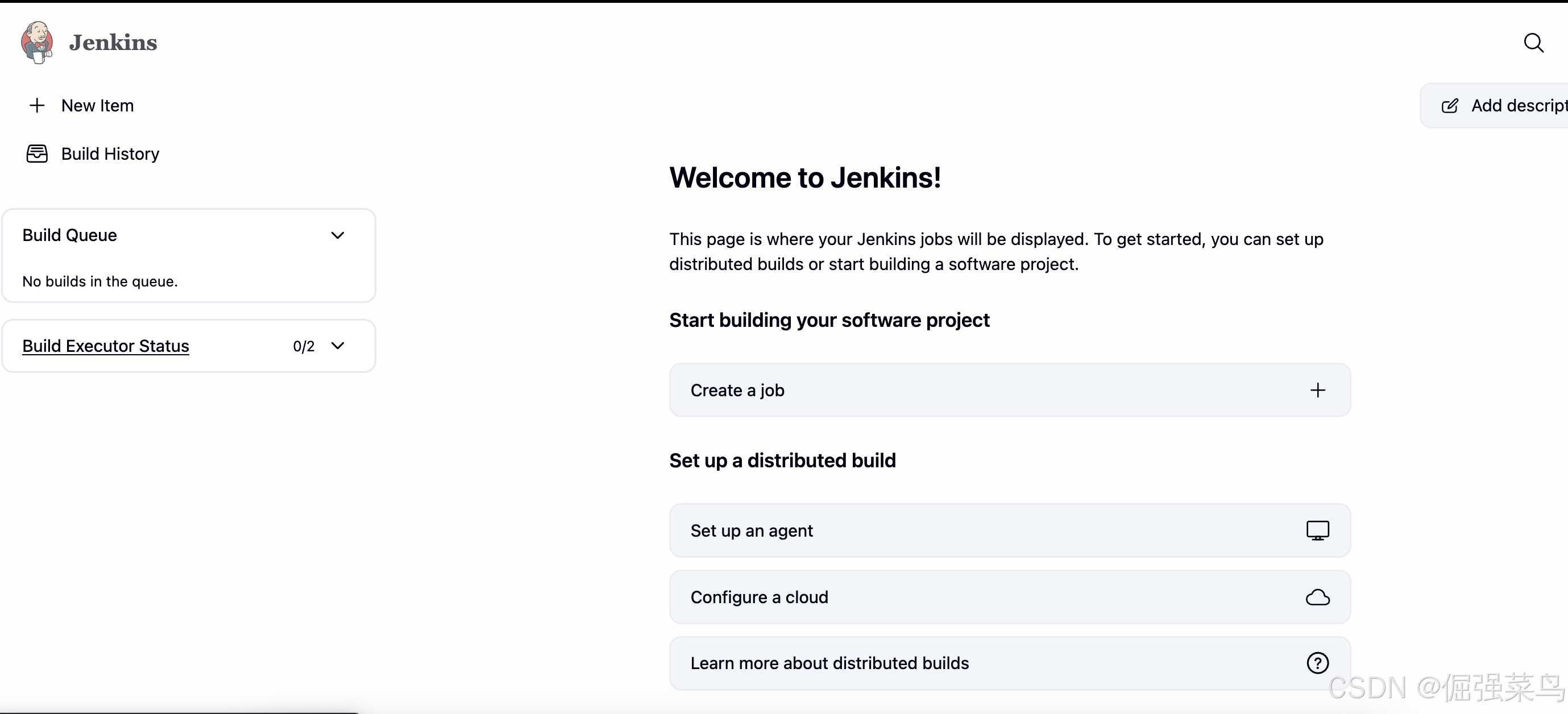Viewport: 1568px width, 714px height.
Task: Click the plus icon beside New Item
Action: pyautogui.click(x=36, y=105)
